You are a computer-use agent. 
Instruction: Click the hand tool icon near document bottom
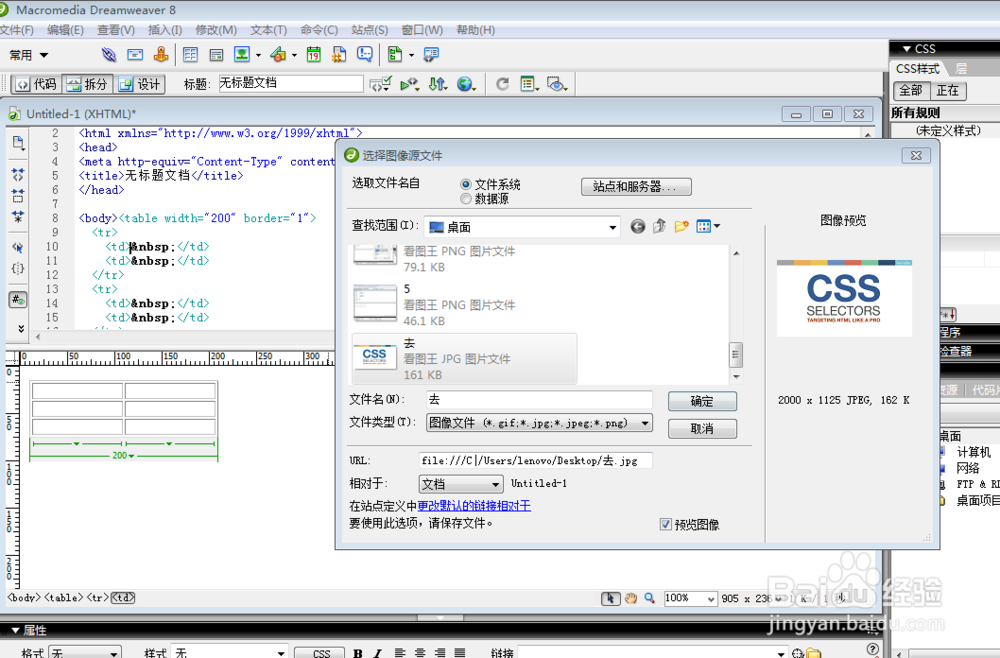click(x=630, y=598)
